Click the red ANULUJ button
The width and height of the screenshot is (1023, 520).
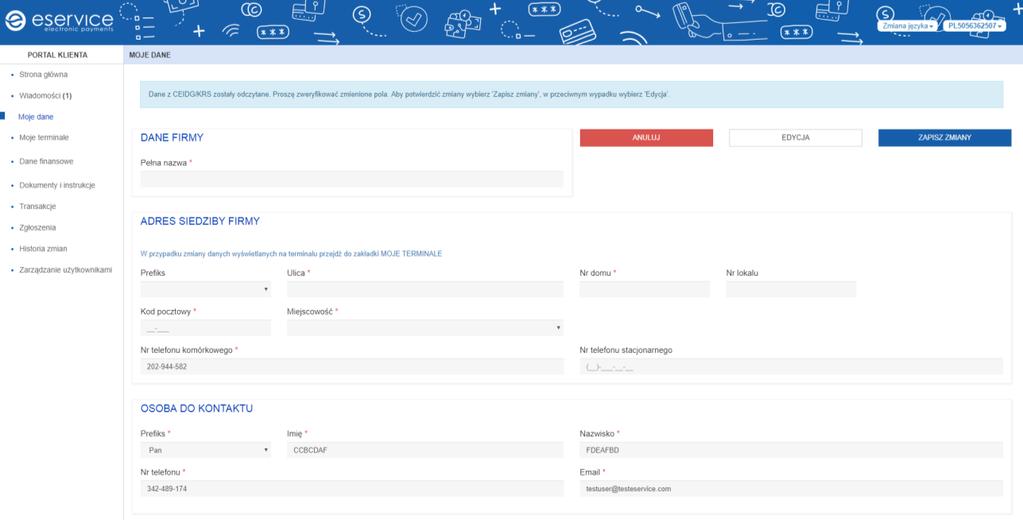(647, 138)
